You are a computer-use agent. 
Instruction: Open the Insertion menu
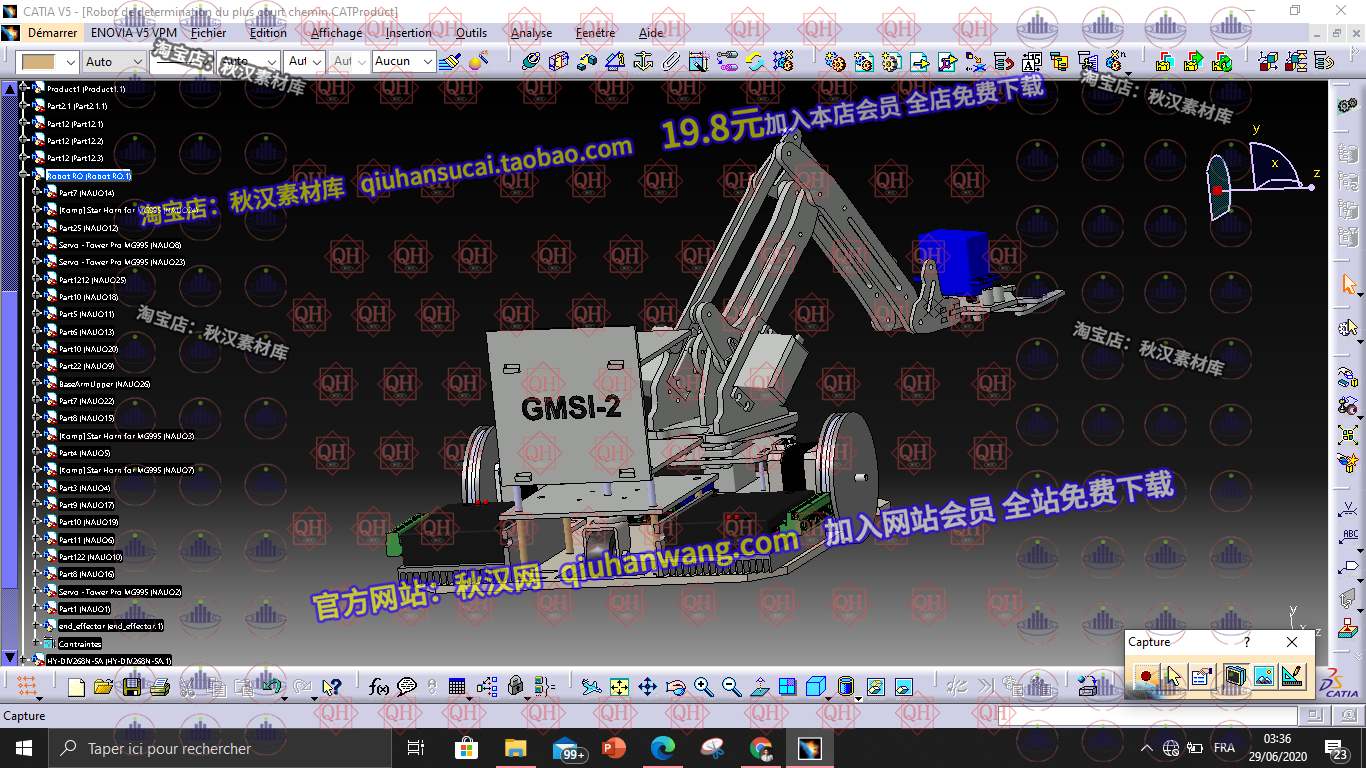[409, 32]
